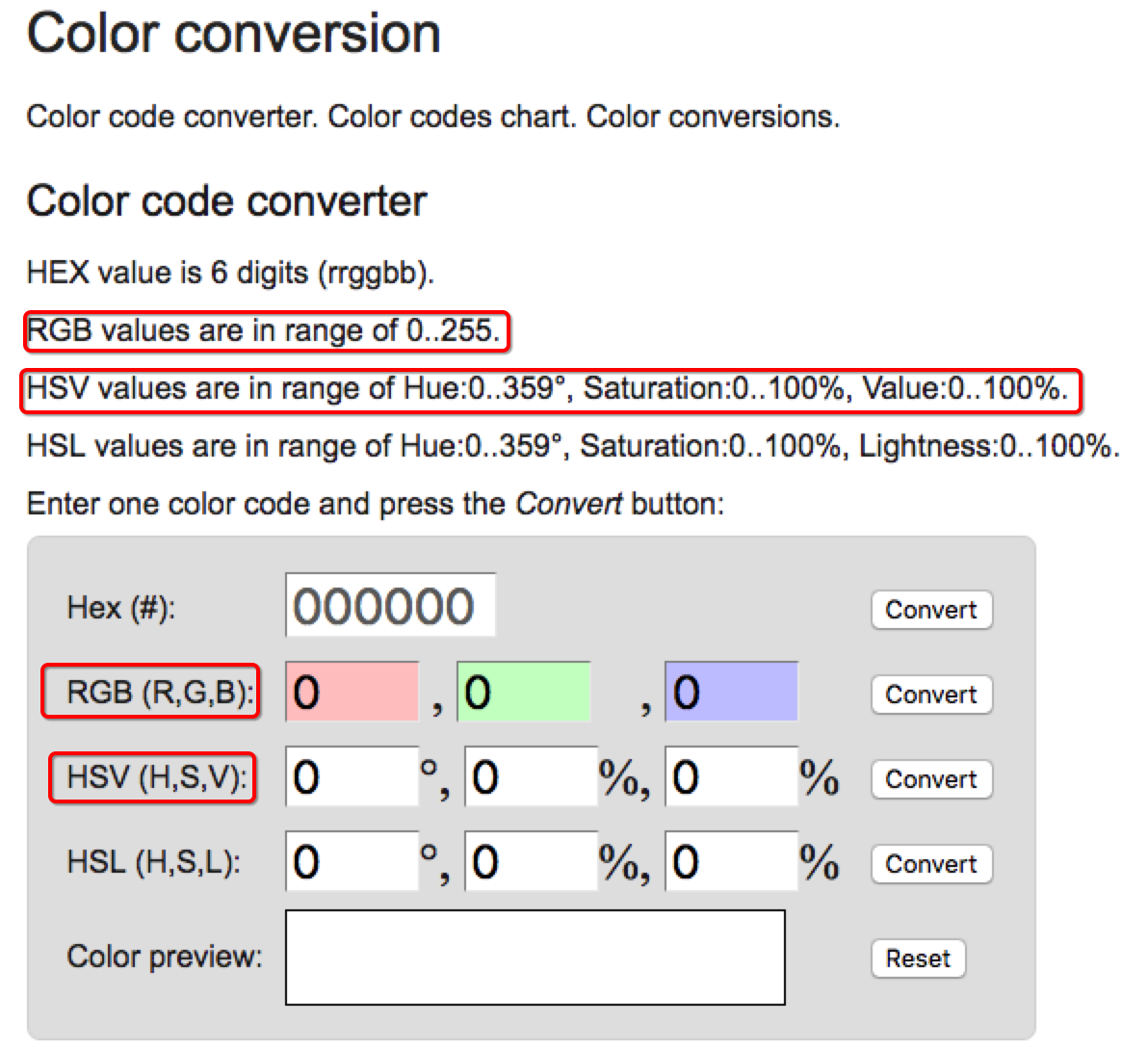The height and width of the screenshot is (1050, 1148).
Task: Convert the RGB color values
Action: 931,695
